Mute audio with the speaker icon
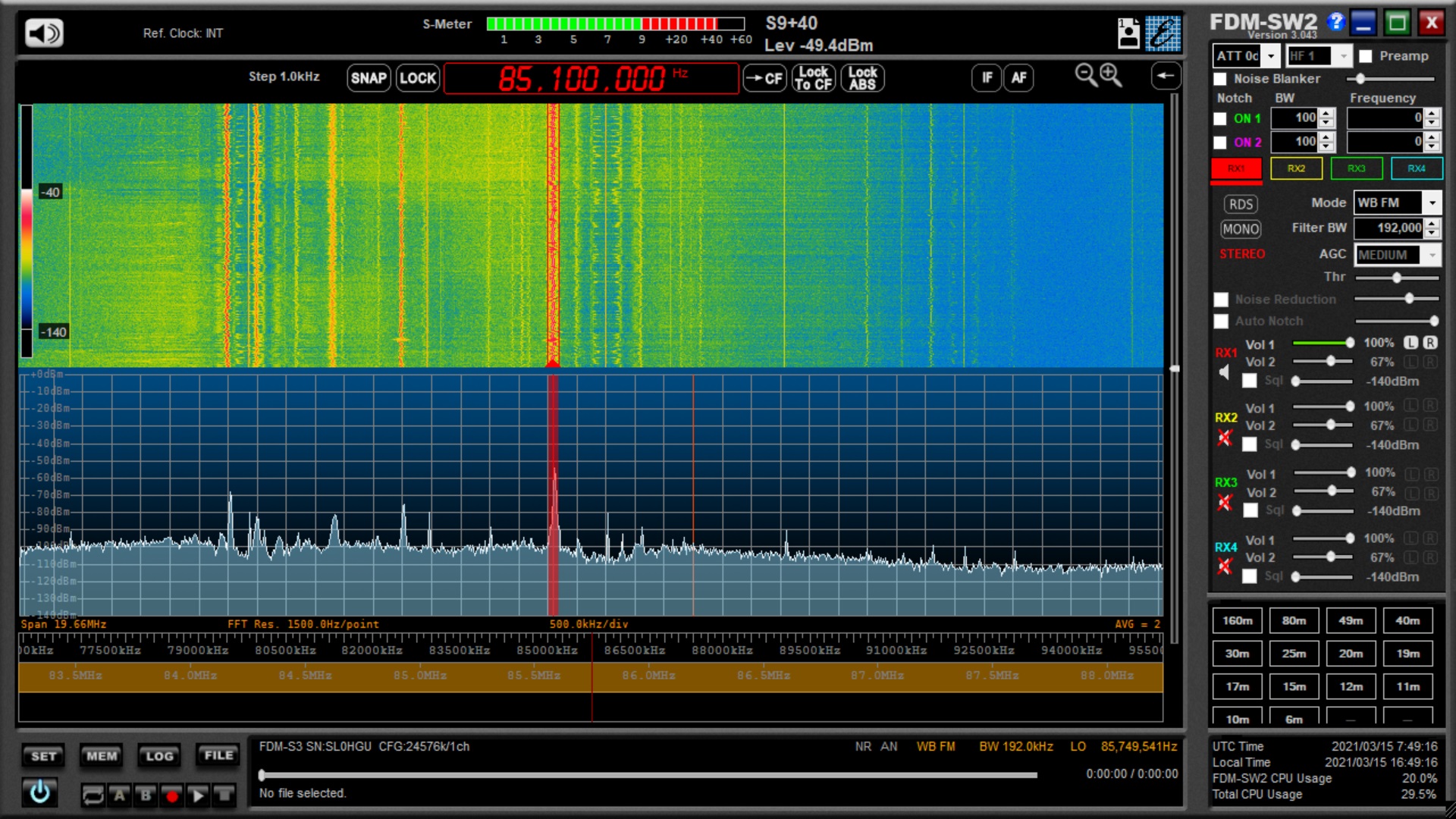 44,33
